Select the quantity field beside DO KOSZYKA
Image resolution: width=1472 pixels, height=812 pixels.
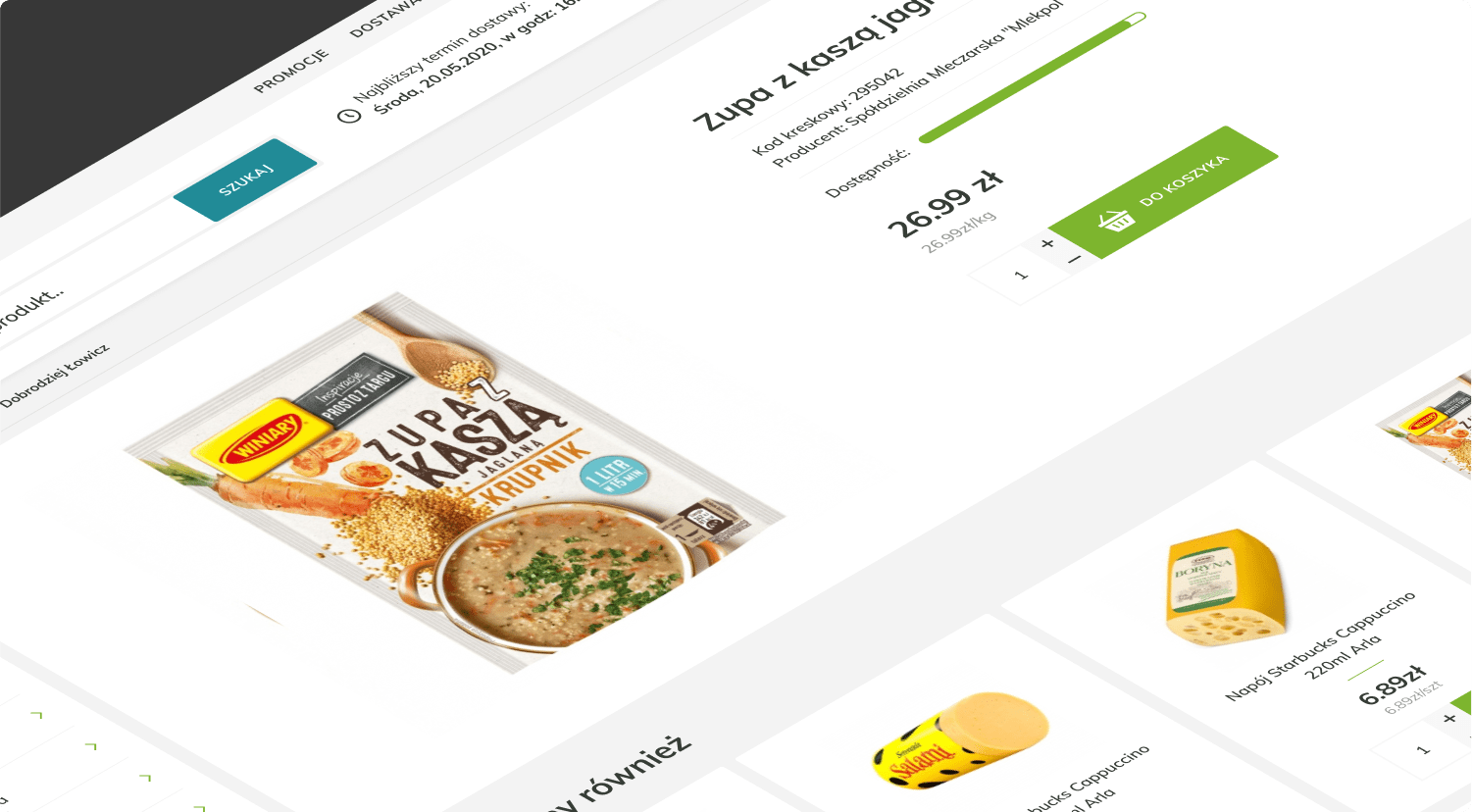pyautogui.click(x=1021, y=275)
